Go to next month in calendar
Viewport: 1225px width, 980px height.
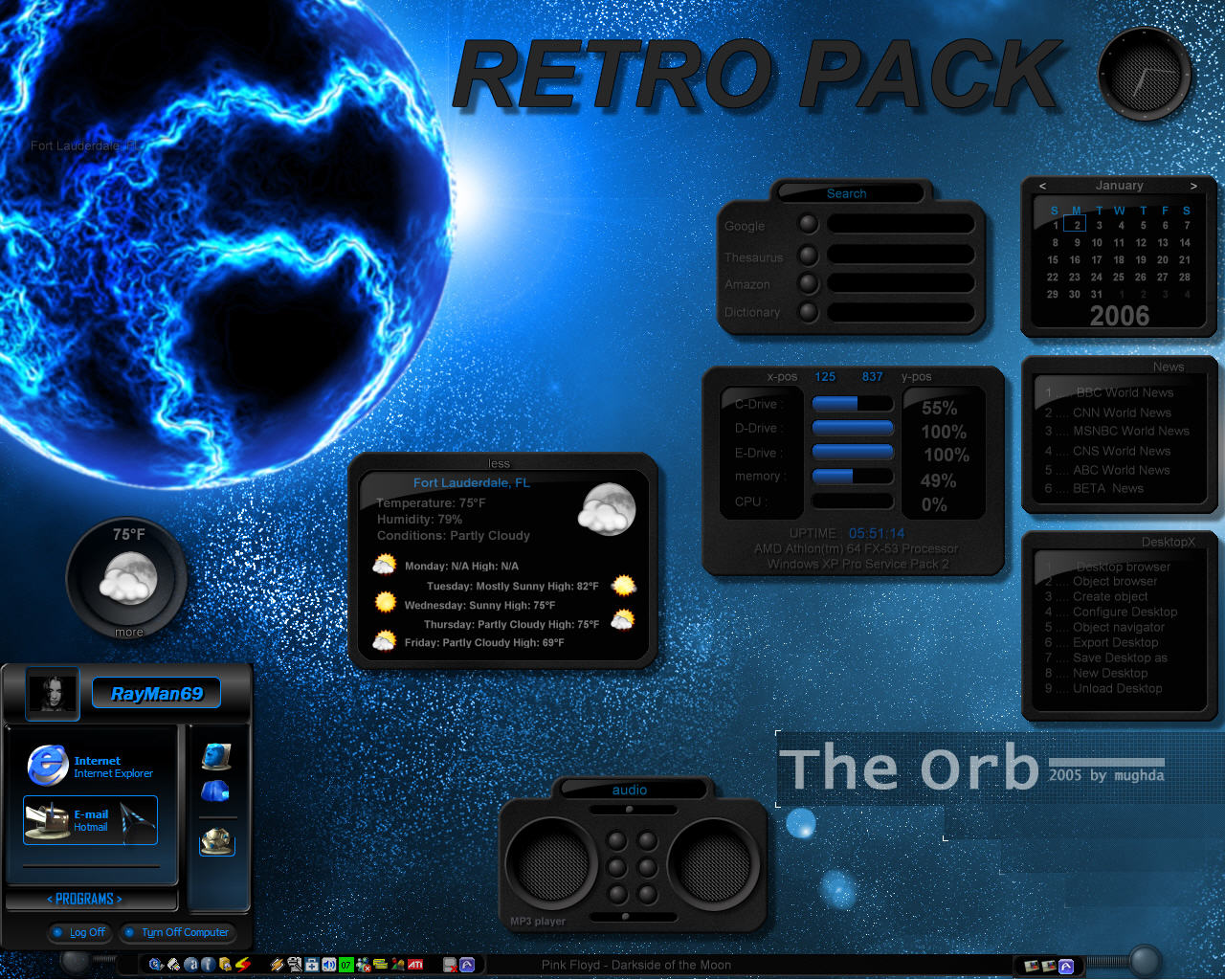tap(1193, 186)
